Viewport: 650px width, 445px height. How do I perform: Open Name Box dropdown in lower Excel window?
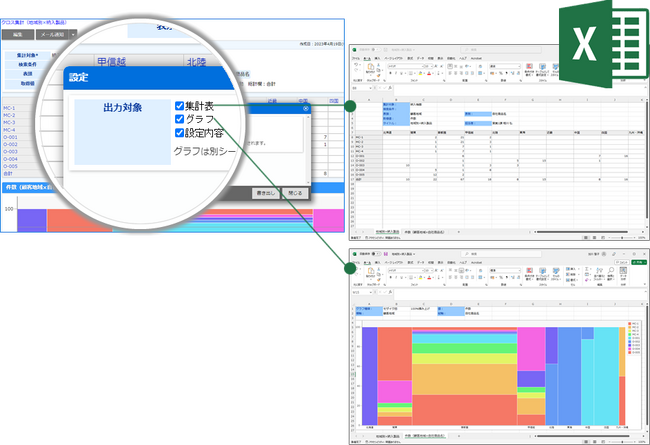point(371,292)
